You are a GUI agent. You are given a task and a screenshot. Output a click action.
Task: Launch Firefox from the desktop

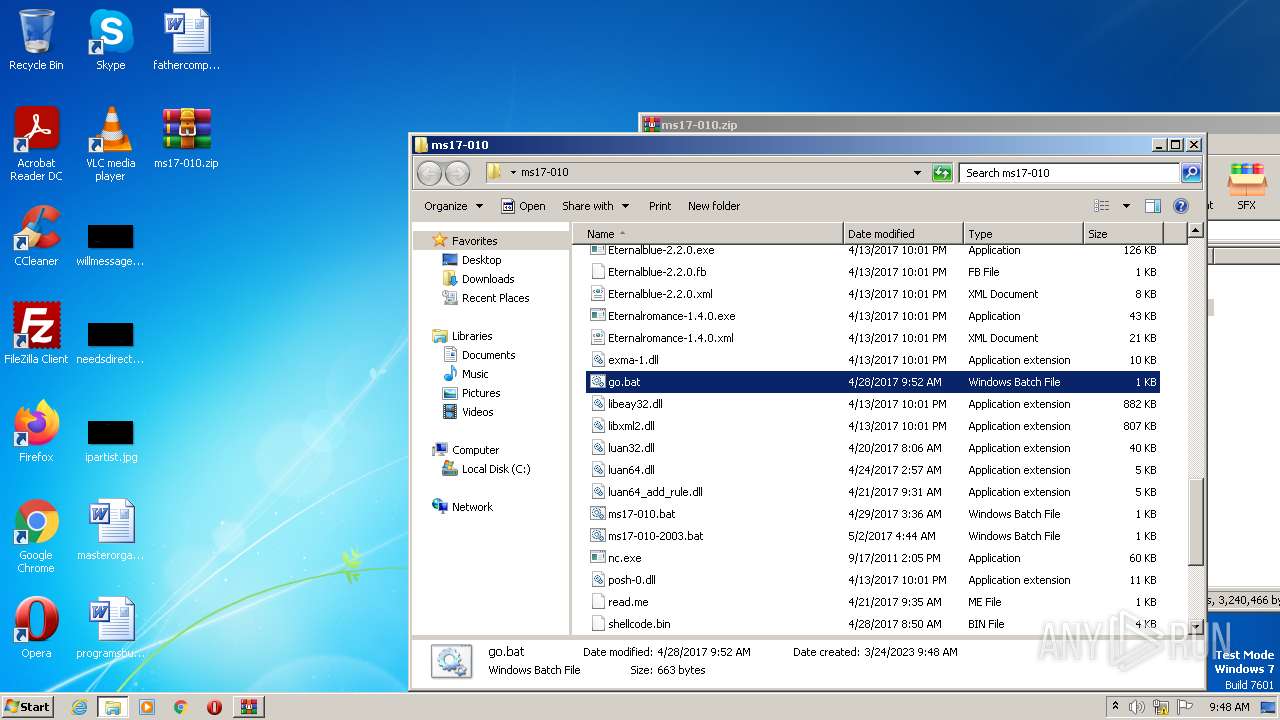pyautogui.click(x=36, y=432)
